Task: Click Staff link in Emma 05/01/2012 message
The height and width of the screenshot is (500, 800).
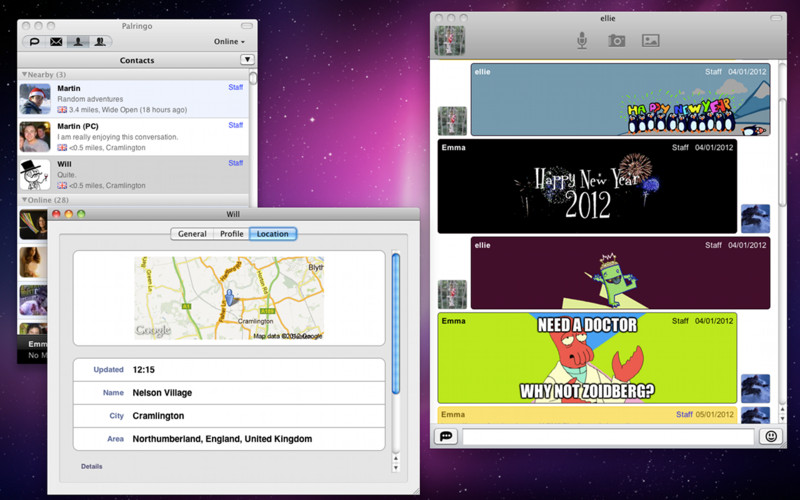Action: click(684, 414)
